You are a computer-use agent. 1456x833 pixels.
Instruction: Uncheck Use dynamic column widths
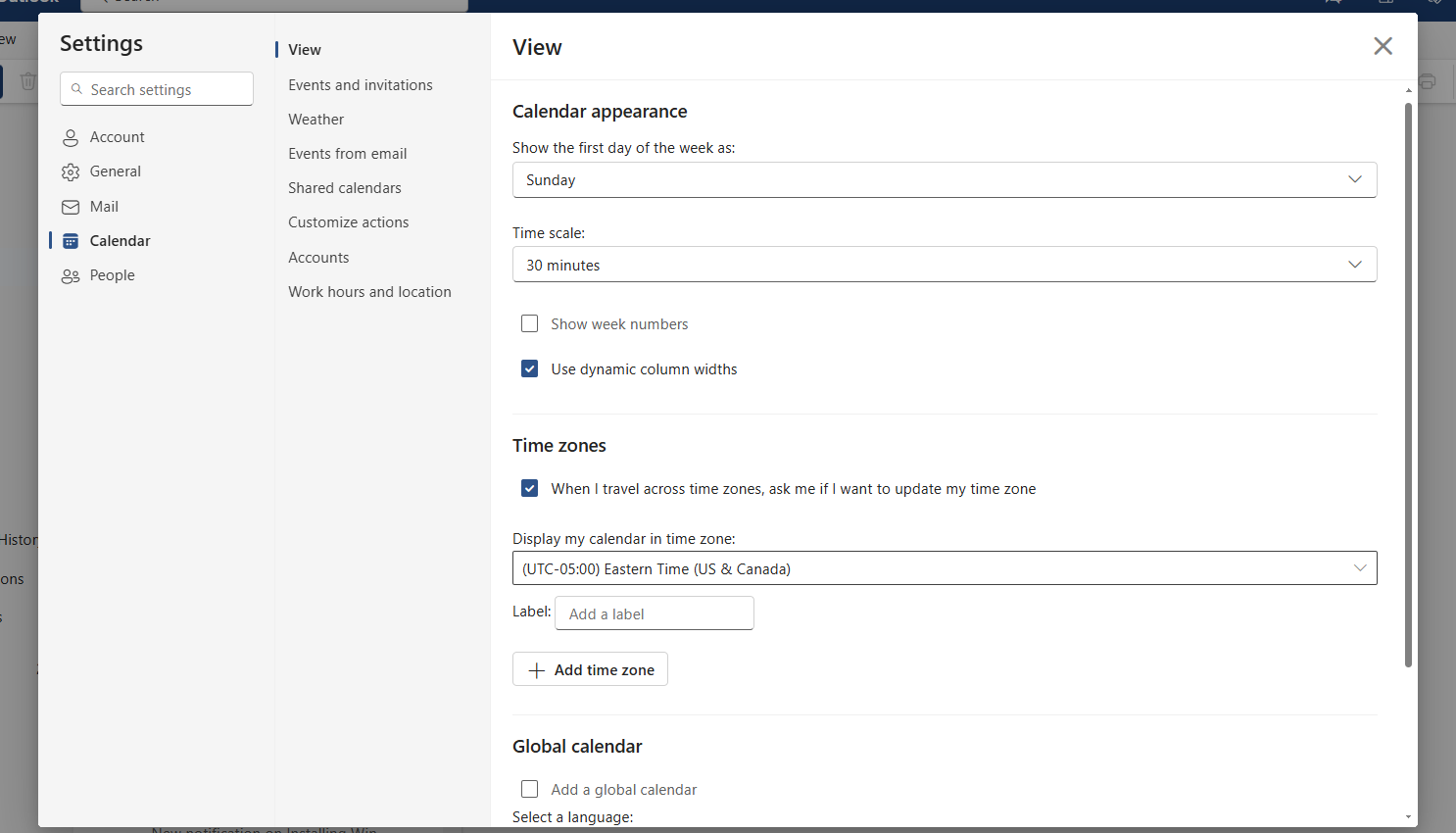[530, 368]
